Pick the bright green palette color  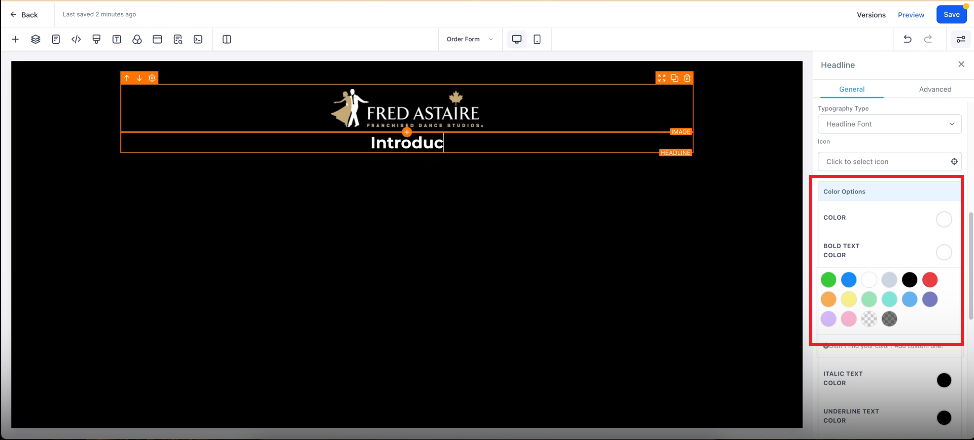[828, 280]
